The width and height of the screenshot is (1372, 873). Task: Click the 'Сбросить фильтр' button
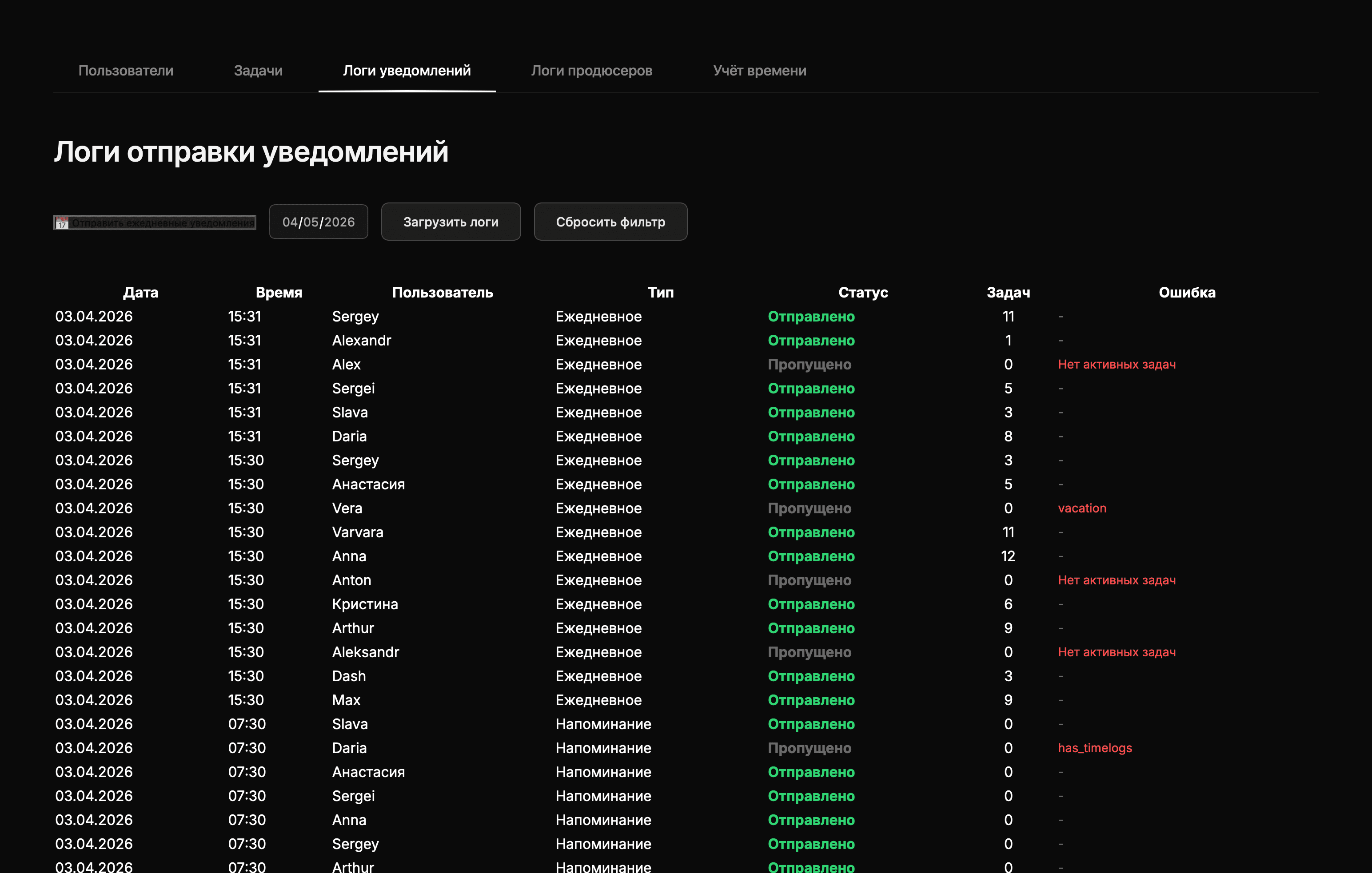(610, 222)
